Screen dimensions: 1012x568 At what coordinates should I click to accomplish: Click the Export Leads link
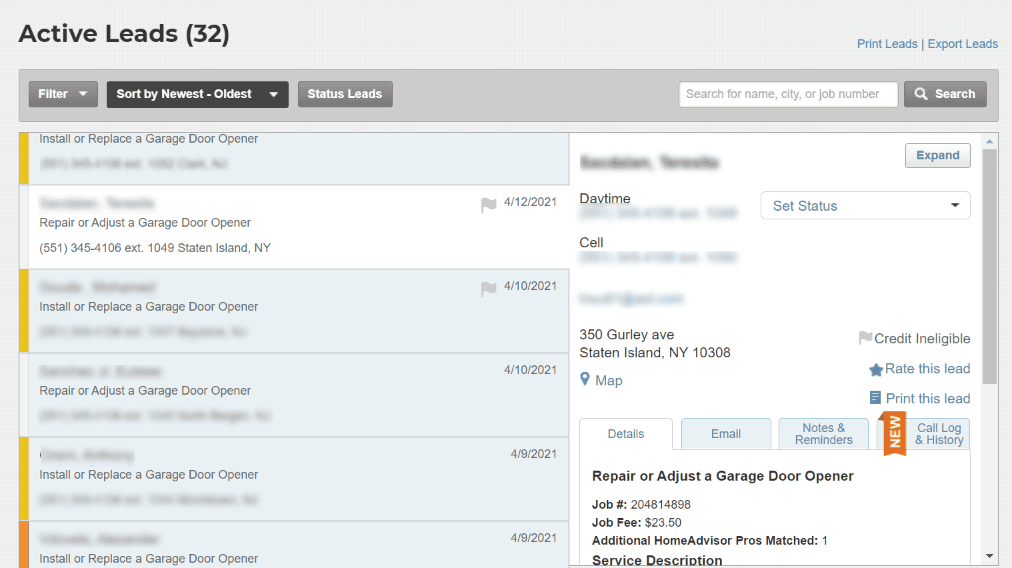click(x=962, y=44)
